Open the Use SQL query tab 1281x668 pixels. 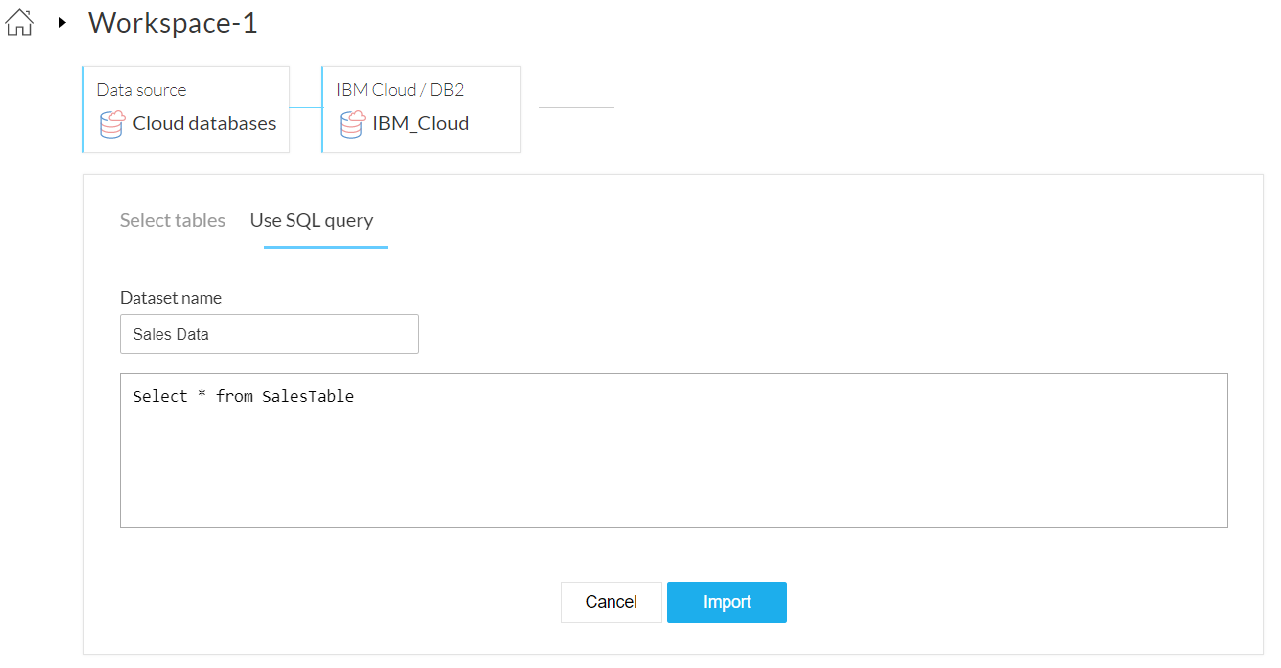[311, 220]
